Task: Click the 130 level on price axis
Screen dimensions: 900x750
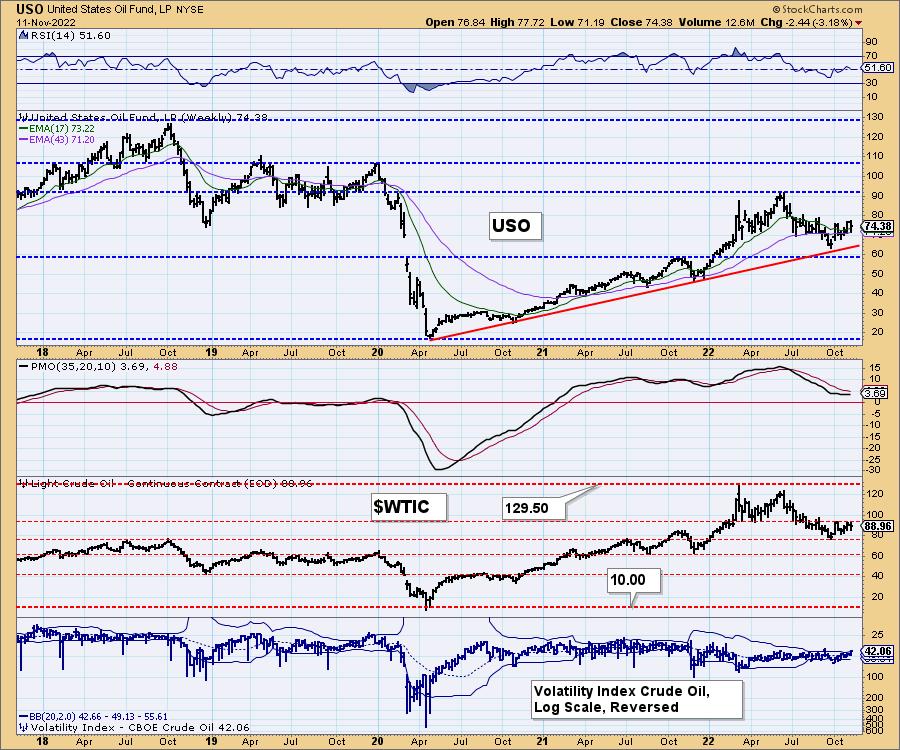Action: pos(875,117)
